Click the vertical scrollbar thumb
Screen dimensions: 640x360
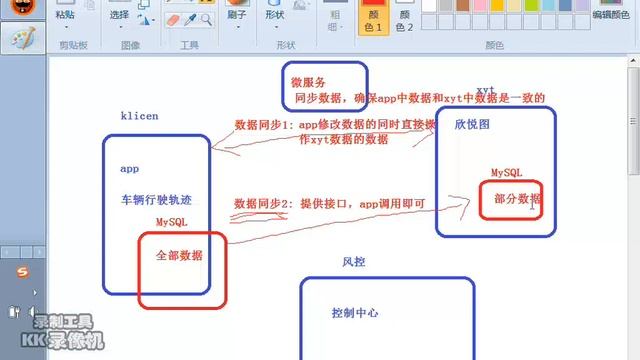point(633,121)
